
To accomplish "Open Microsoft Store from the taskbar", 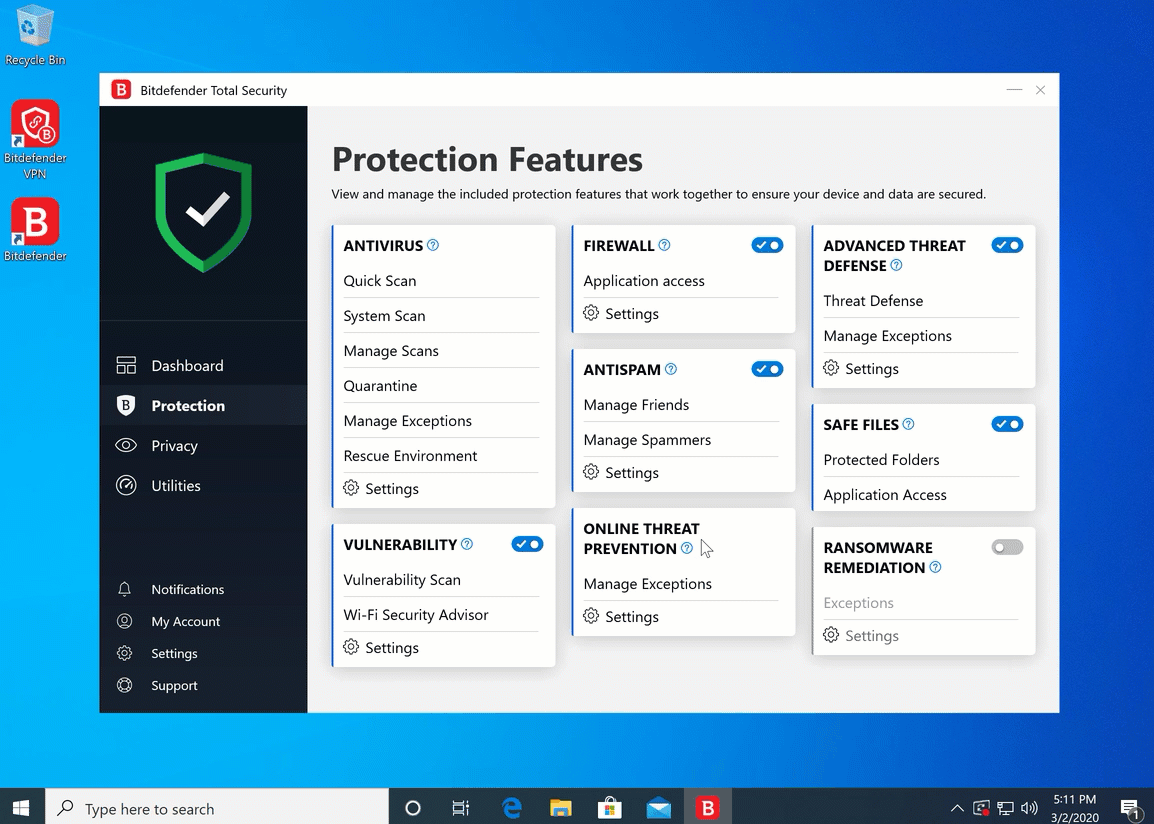I will [609, 808].
